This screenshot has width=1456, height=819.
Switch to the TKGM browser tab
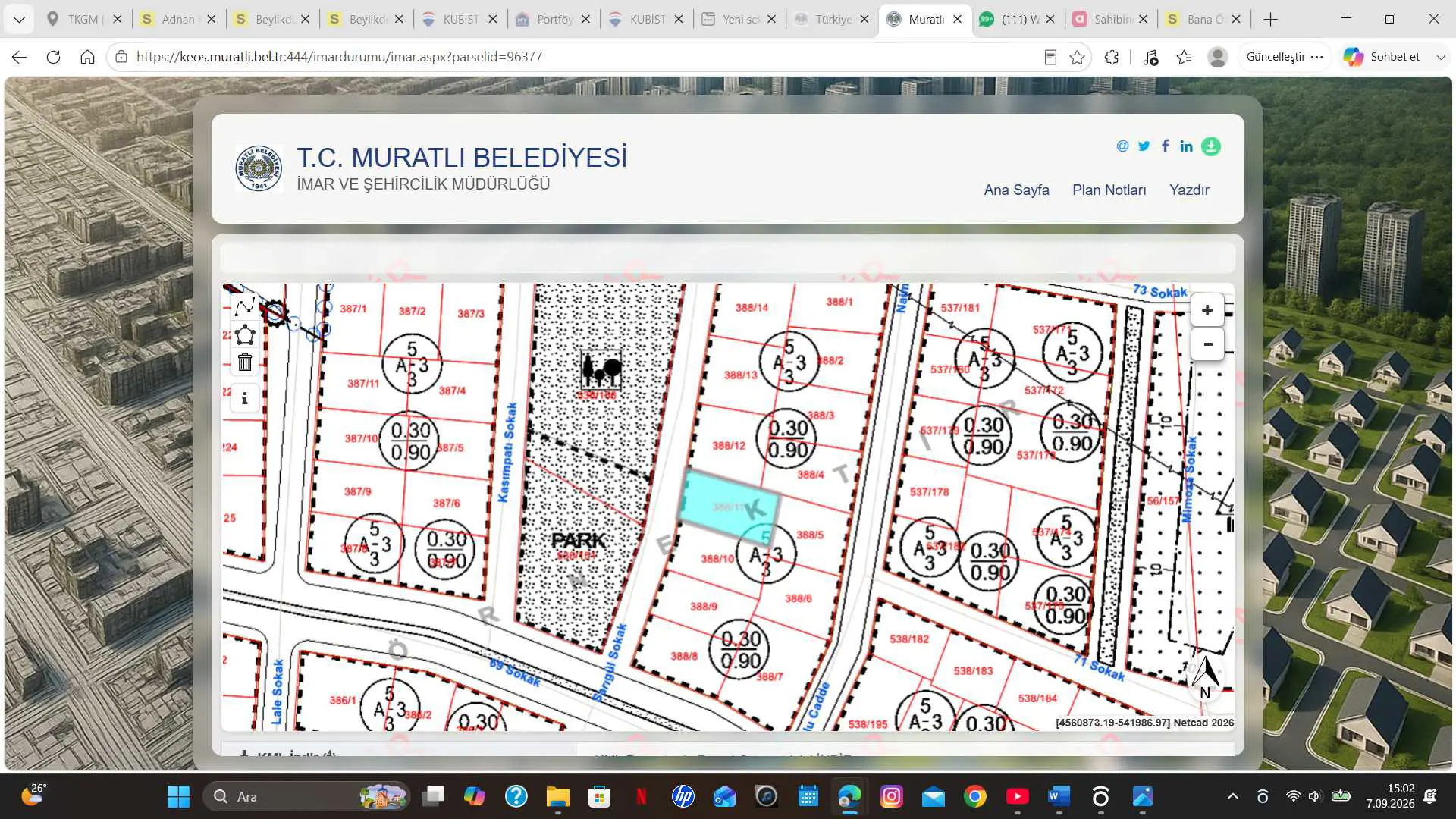(85, 19)
